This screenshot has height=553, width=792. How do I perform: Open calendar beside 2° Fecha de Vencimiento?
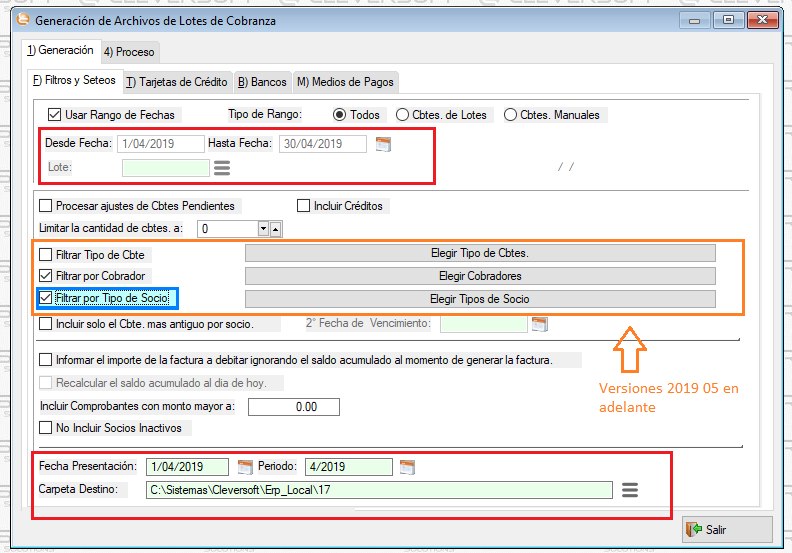tap(540, 324)
